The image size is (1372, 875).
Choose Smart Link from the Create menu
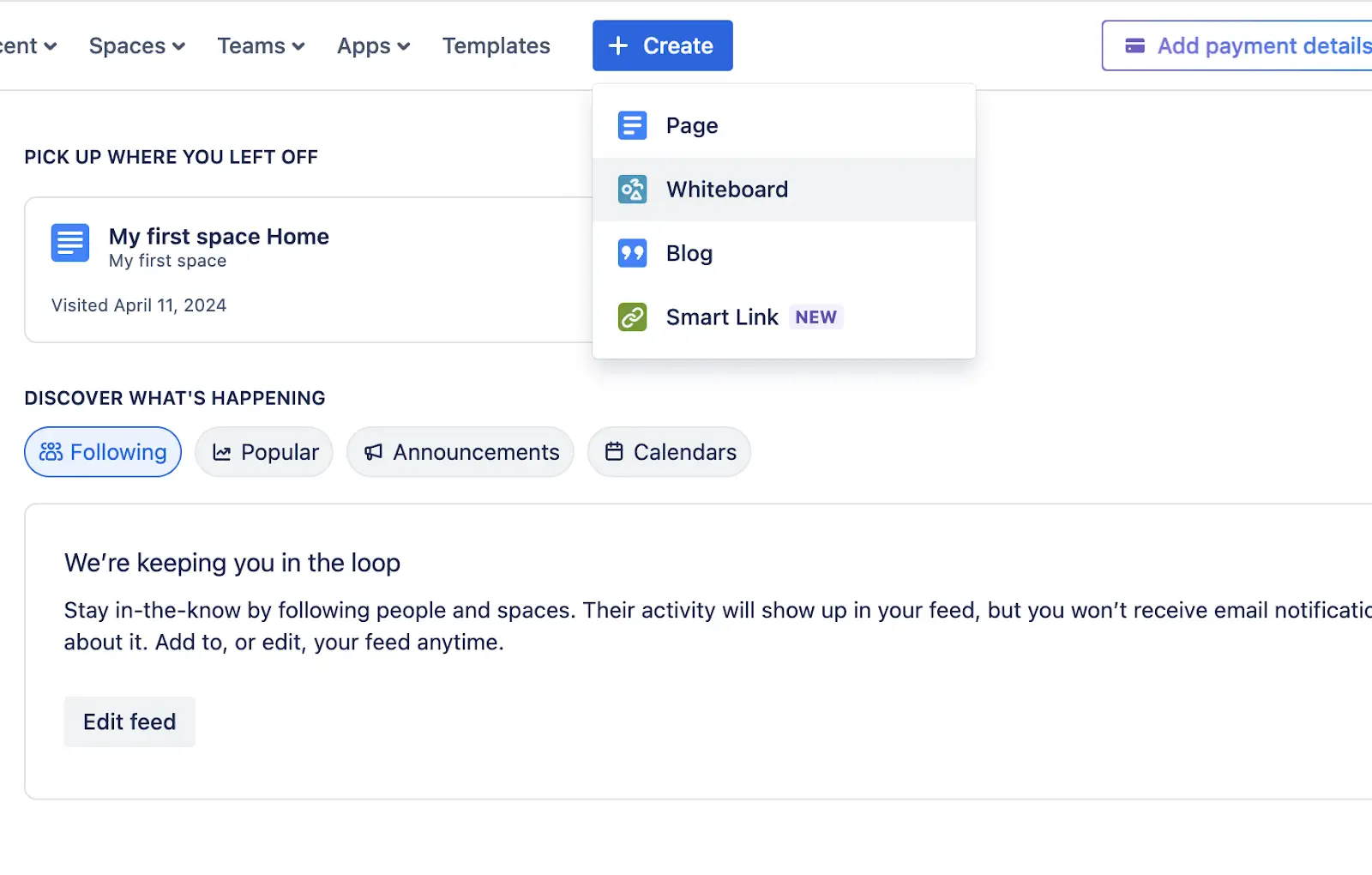(723, 317)
